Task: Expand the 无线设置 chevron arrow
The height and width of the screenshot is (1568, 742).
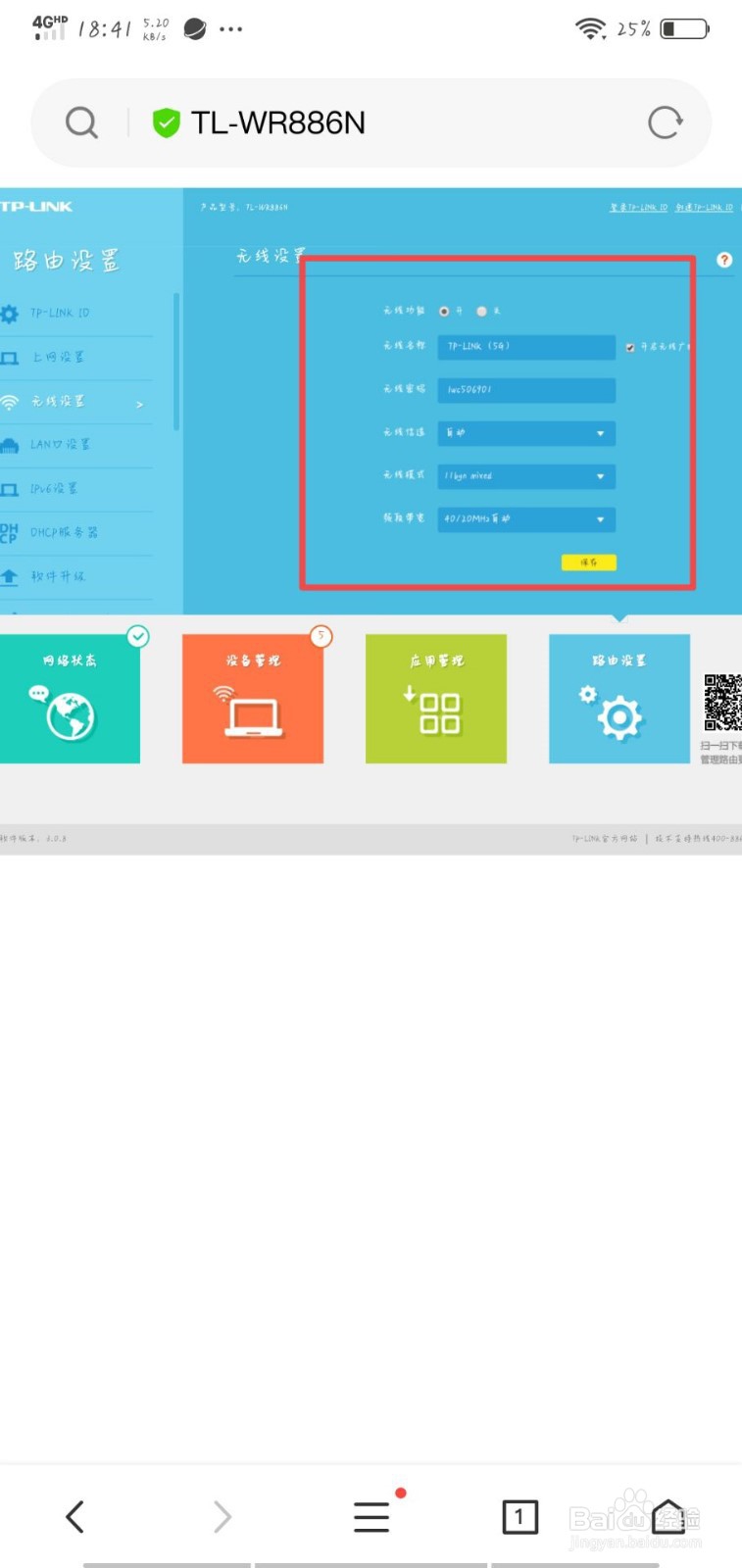Action: tap(139, 404)
